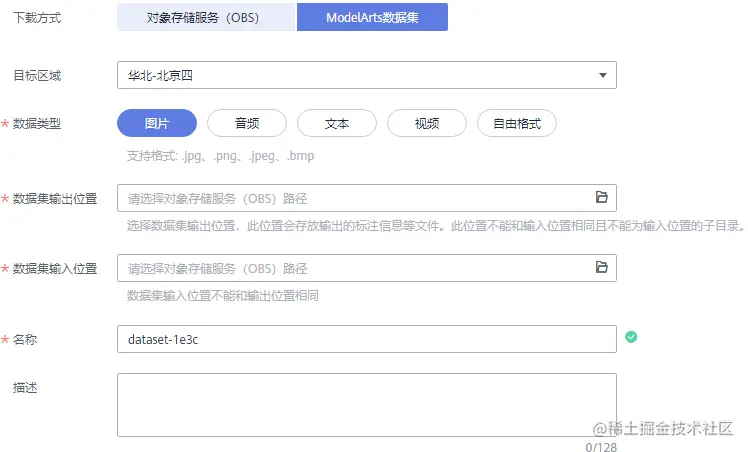Click the 数据集输入位置不能和输出位置相同 hint text

pos(223,296)
